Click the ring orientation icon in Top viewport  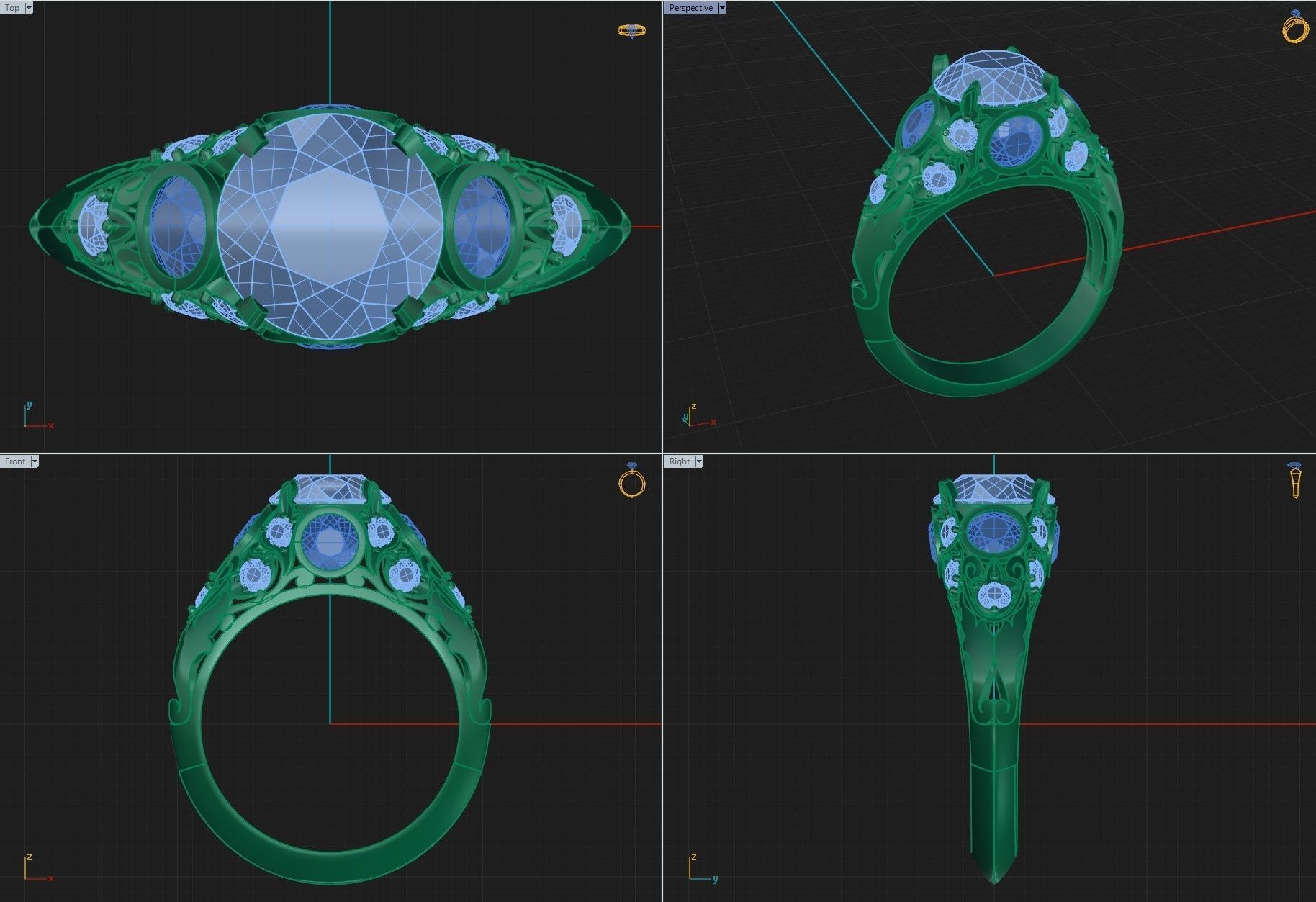click(632, 30)
